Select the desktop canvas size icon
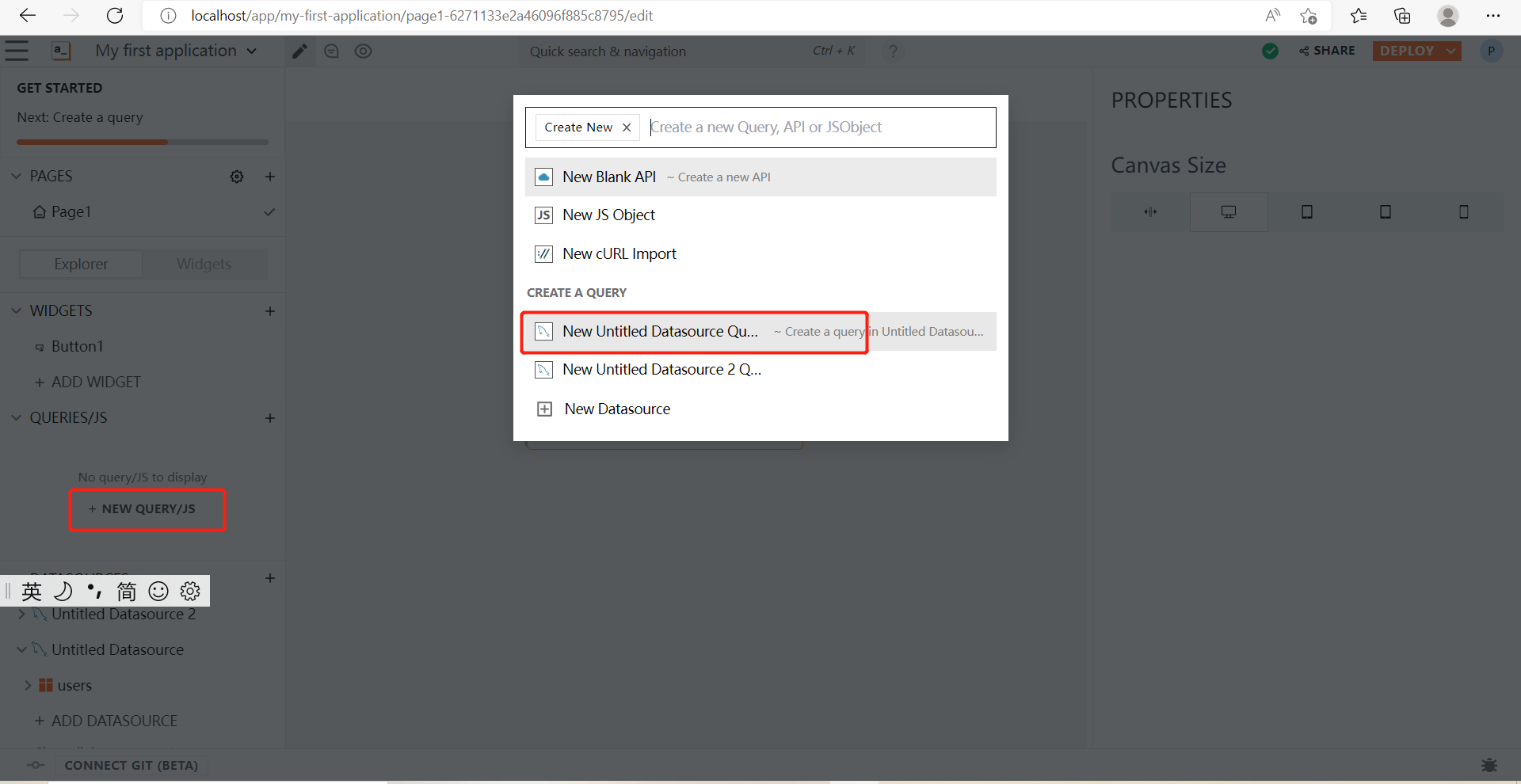This screenshot has height=784, width=1521. point(1228,212)
